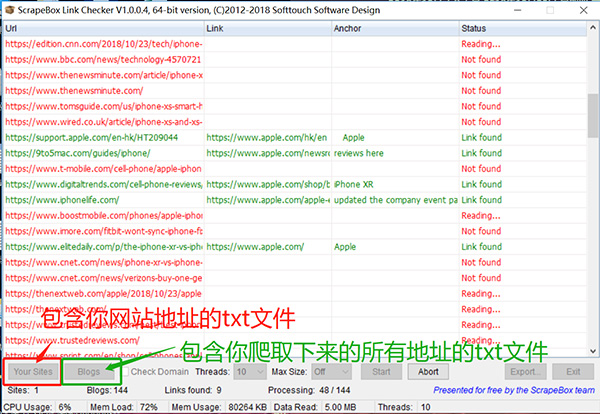Screen dimensions: 600x414
Task: Click the scrollbar down arrow
Action: click(x=592, y=350)
